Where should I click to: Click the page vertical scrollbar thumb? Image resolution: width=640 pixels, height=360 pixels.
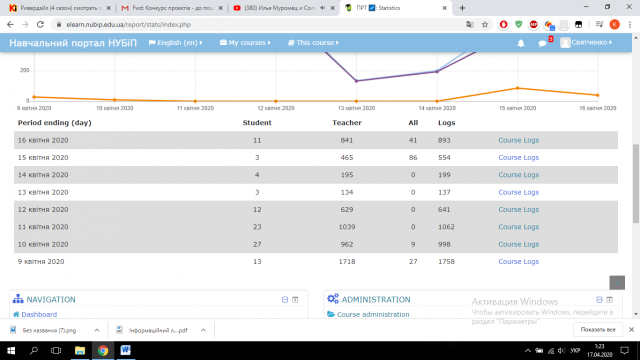coord(636,184)
